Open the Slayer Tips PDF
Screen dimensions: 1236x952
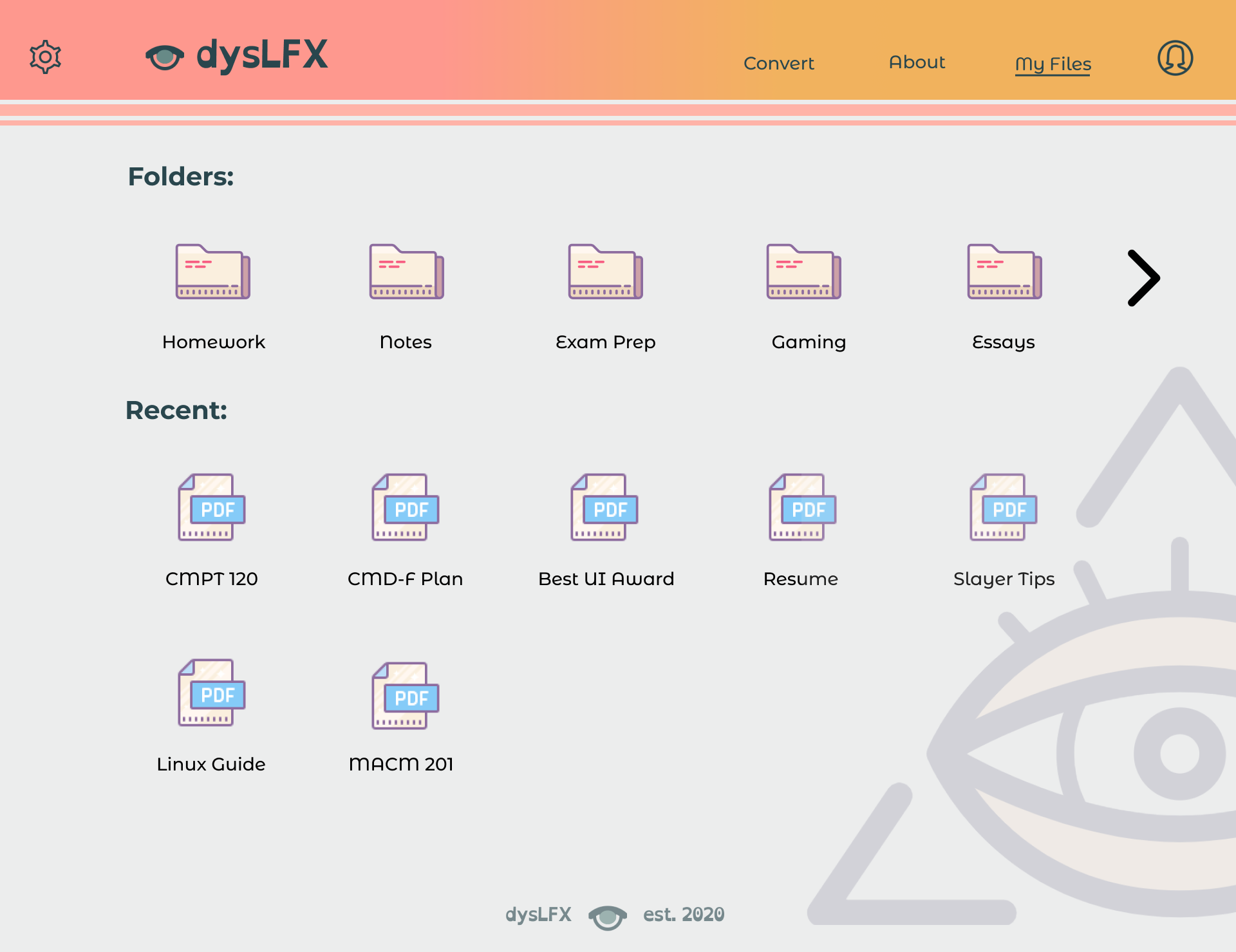coord(1004,508)
